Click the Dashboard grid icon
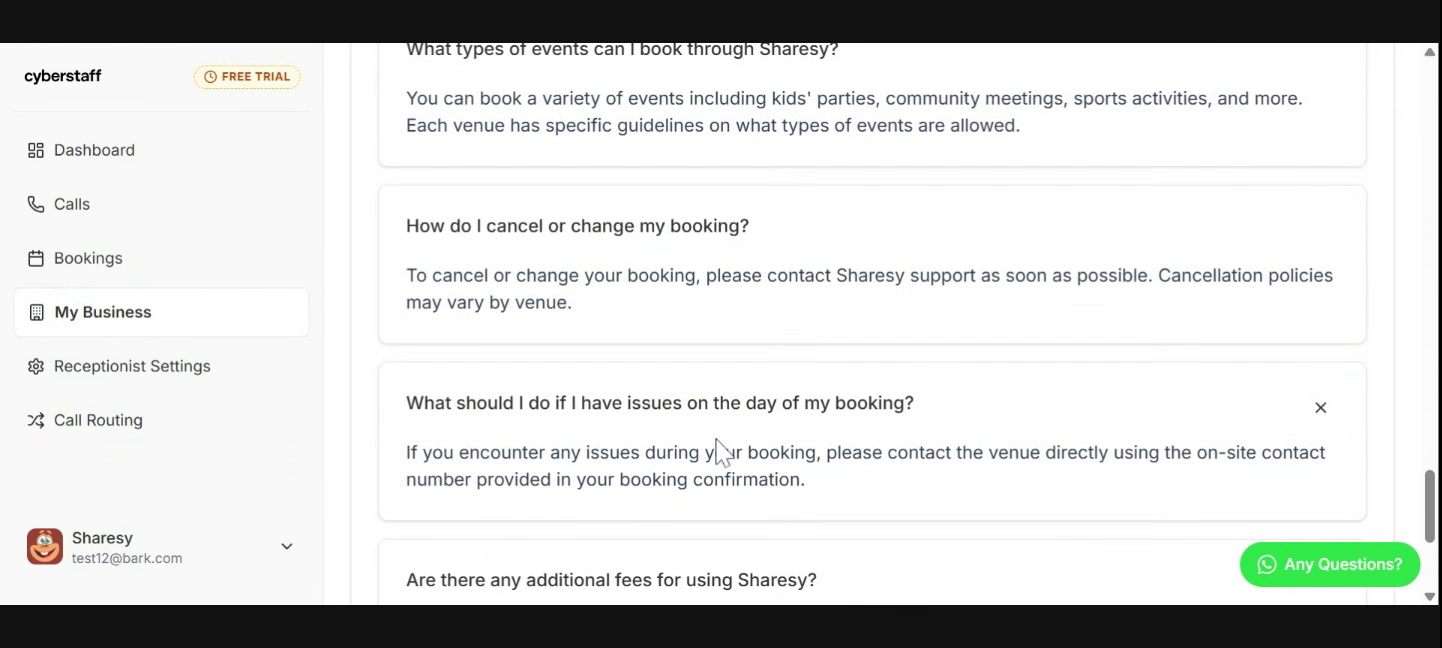This screenshot has width=1442, height=648. 36,150
